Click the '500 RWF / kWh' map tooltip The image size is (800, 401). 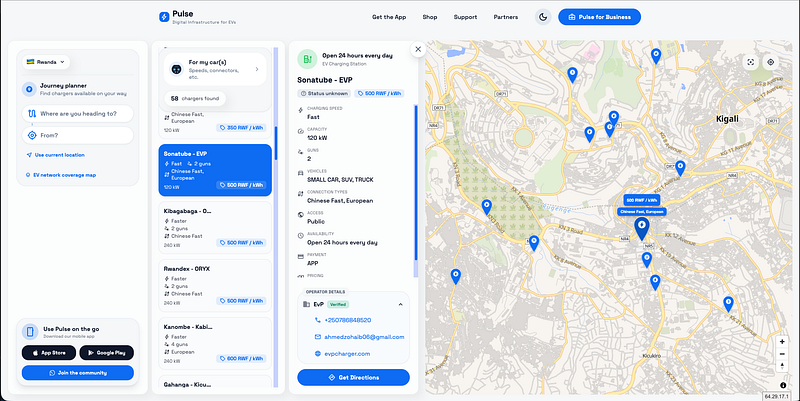tap(641, 200)
